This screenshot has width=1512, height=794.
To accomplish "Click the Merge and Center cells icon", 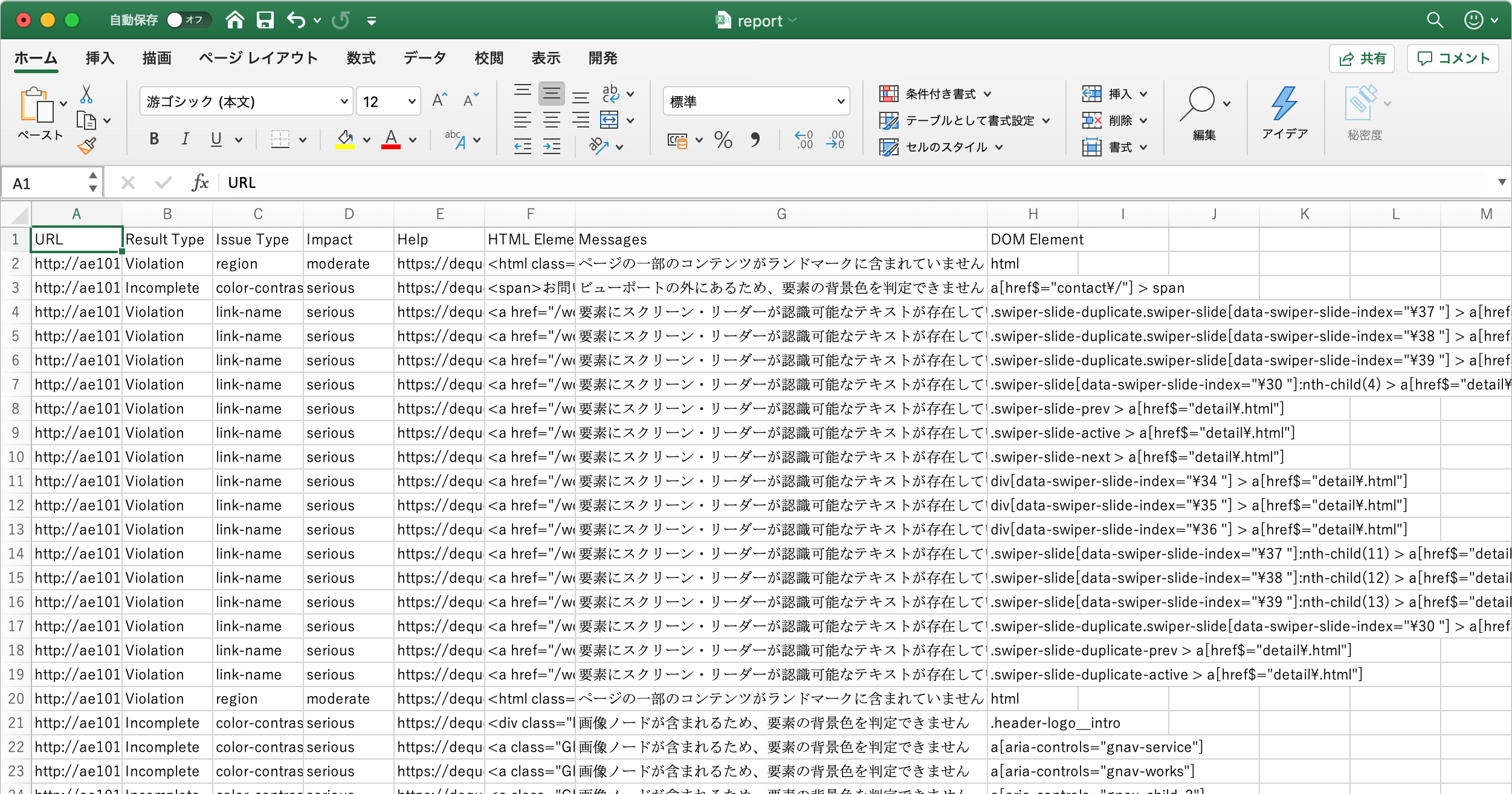I will 609,120.
